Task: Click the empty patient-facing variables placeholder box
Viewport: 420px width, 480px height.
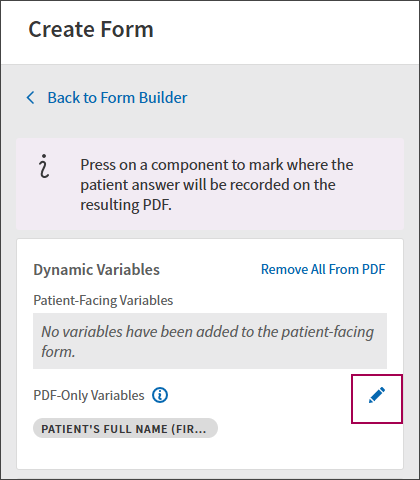Action: 210,341
